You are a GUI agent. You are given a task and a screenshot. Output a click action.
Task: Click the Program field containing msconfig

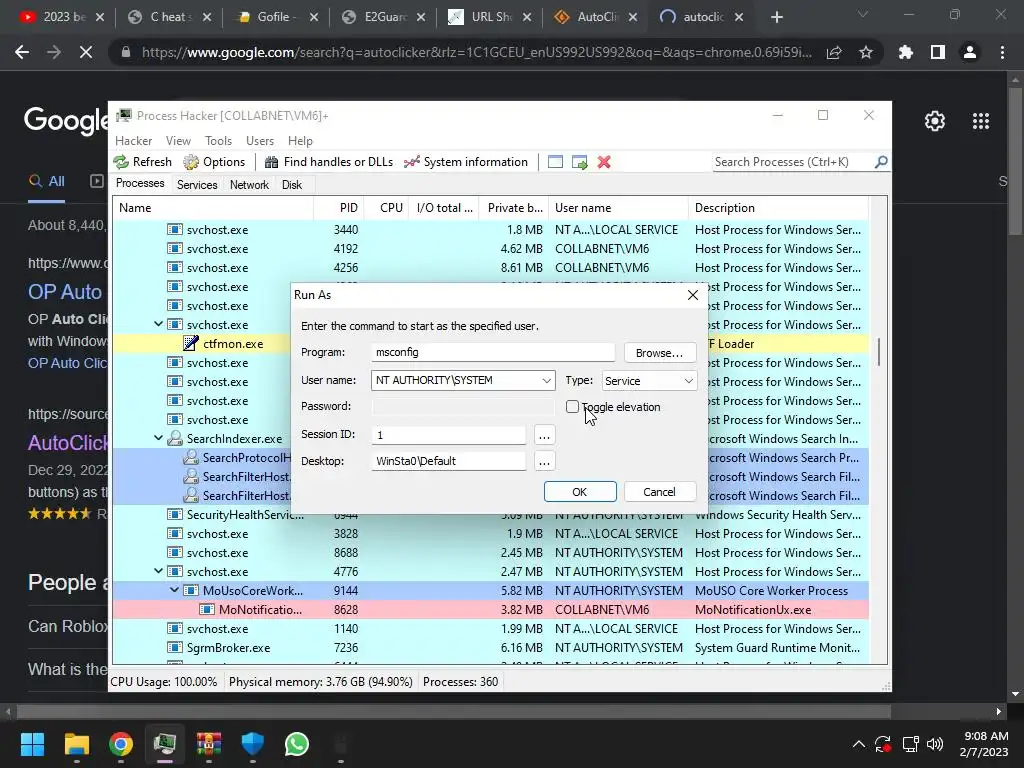click(492, 352)
